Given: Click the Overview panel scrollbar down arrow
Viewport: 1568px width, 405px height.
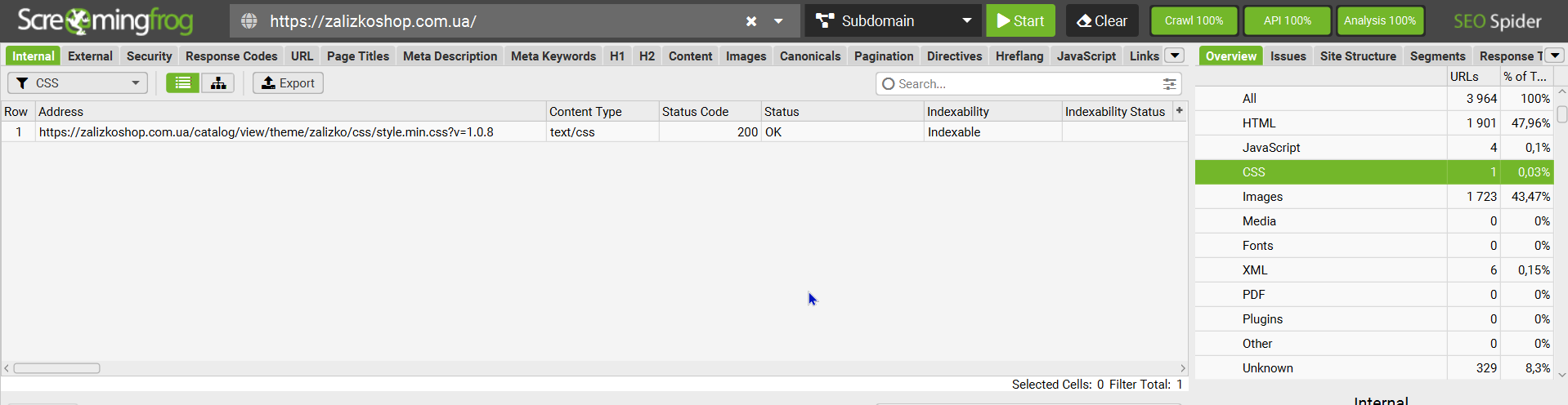Looking at the screenshot, I should 1561,375.
